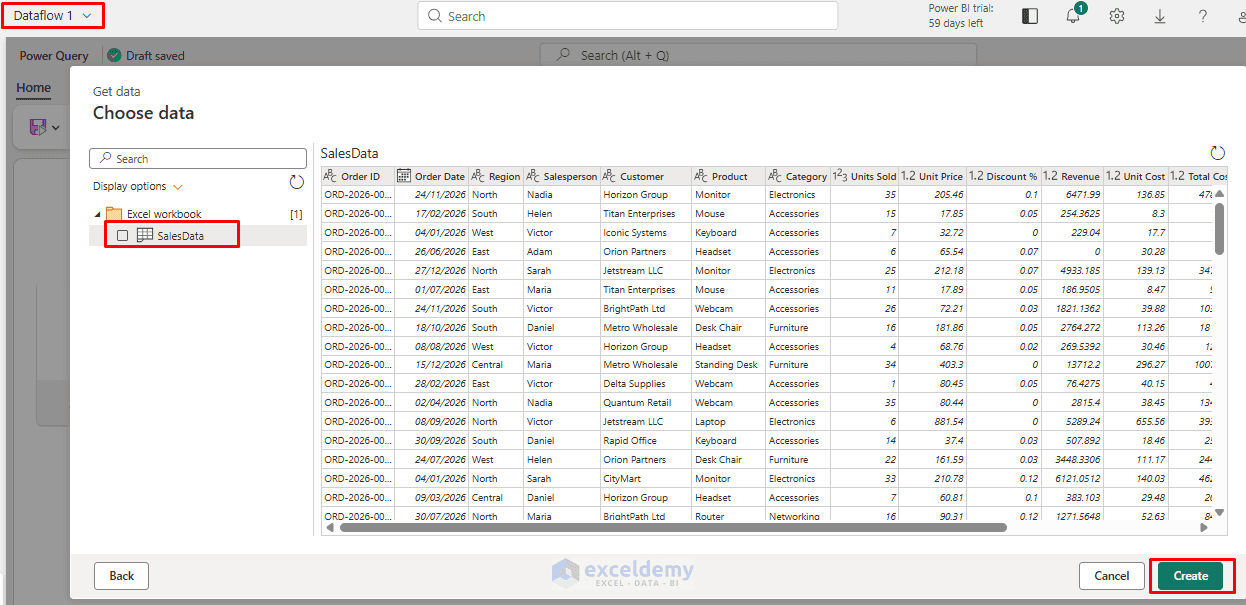The height and width of the screenshot is (605, 1246).
Task: Click the Units Sold column header
Action: click(x=865, y=176)
